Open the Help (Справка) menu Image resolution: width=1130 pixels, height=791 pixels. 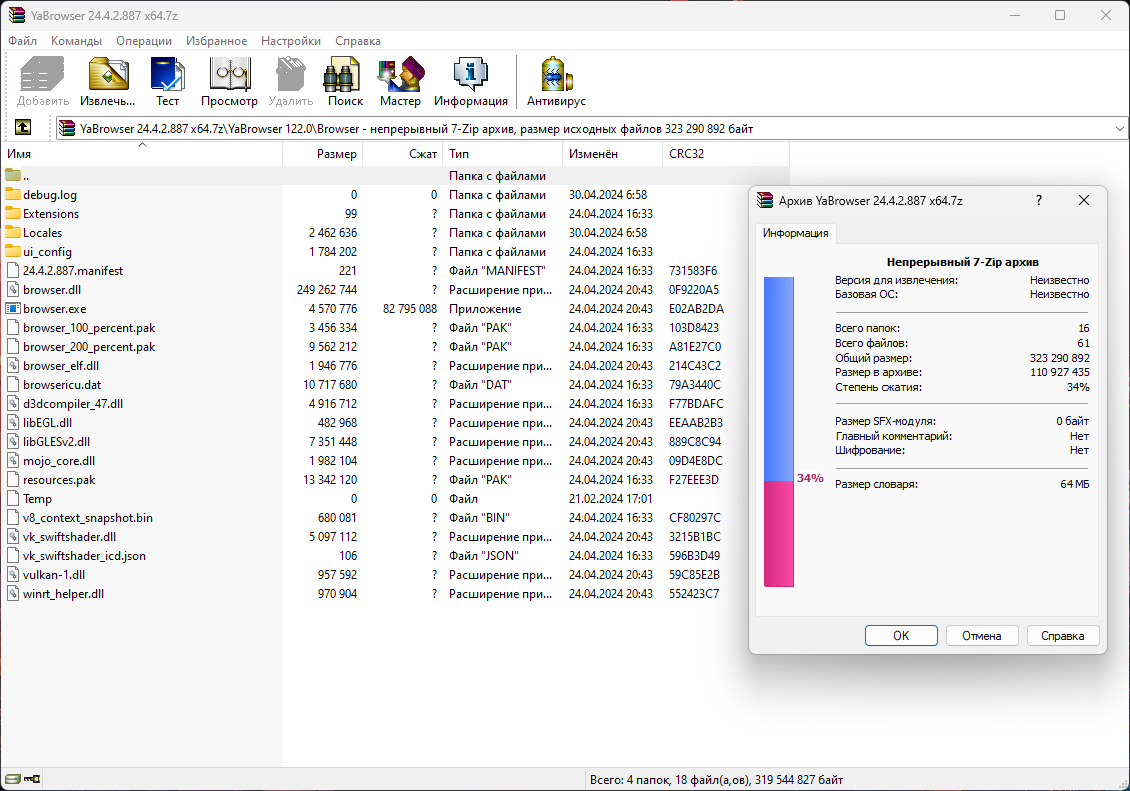pos(358,41)
